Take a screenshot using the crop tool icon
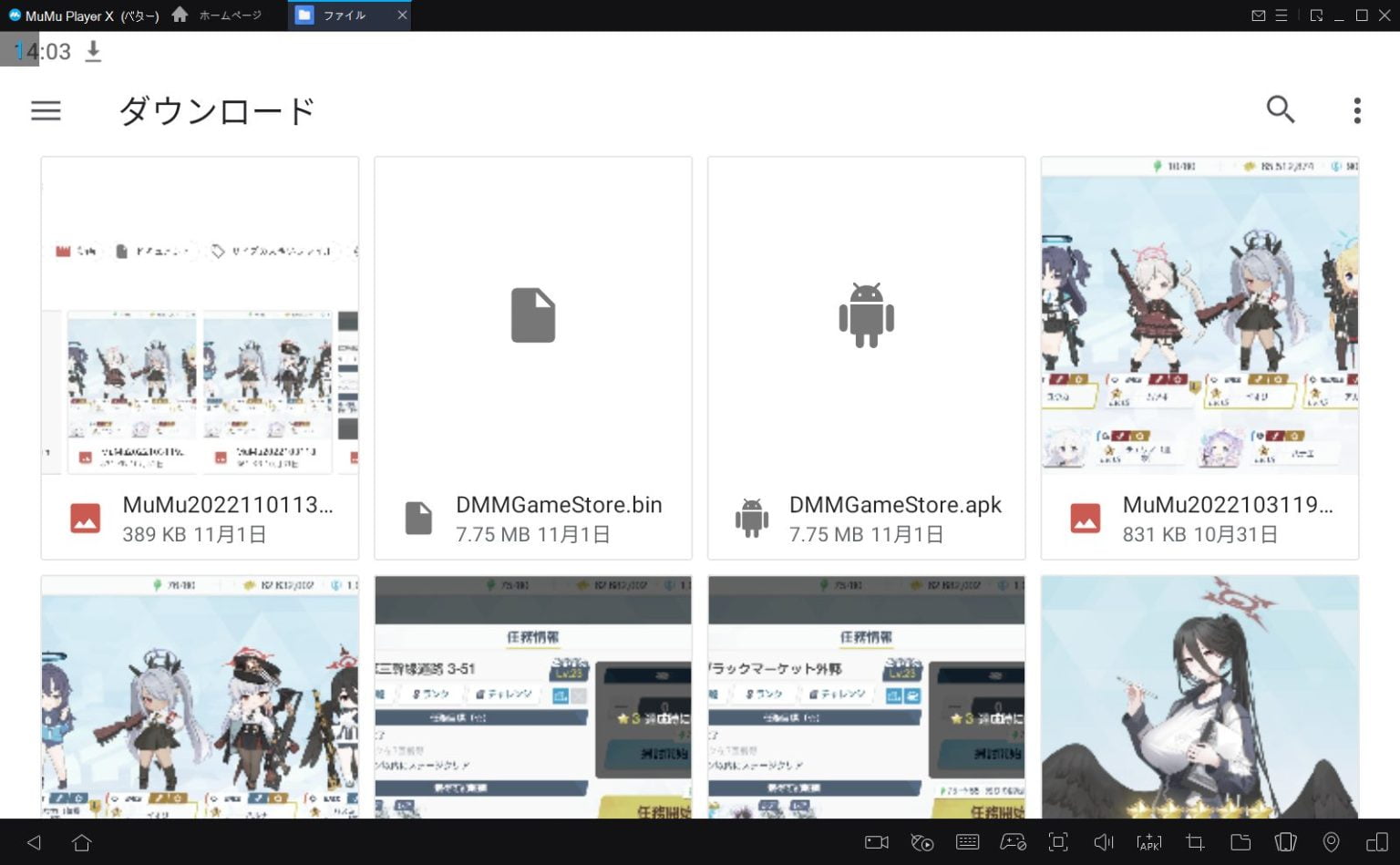 pyautogui.click(x=1195, y=842)
